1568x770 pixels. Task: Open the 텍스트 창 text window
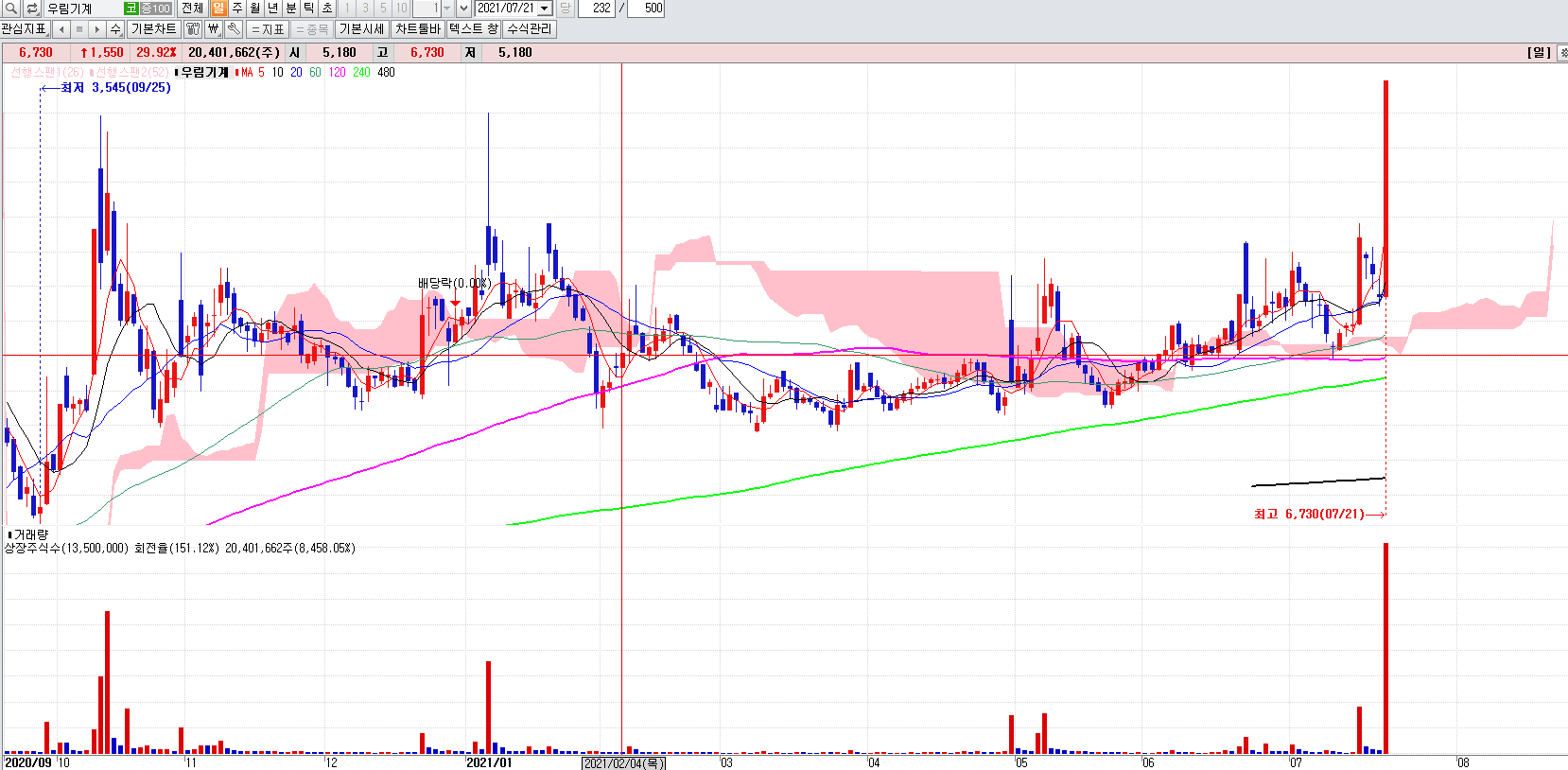[474, 29]
